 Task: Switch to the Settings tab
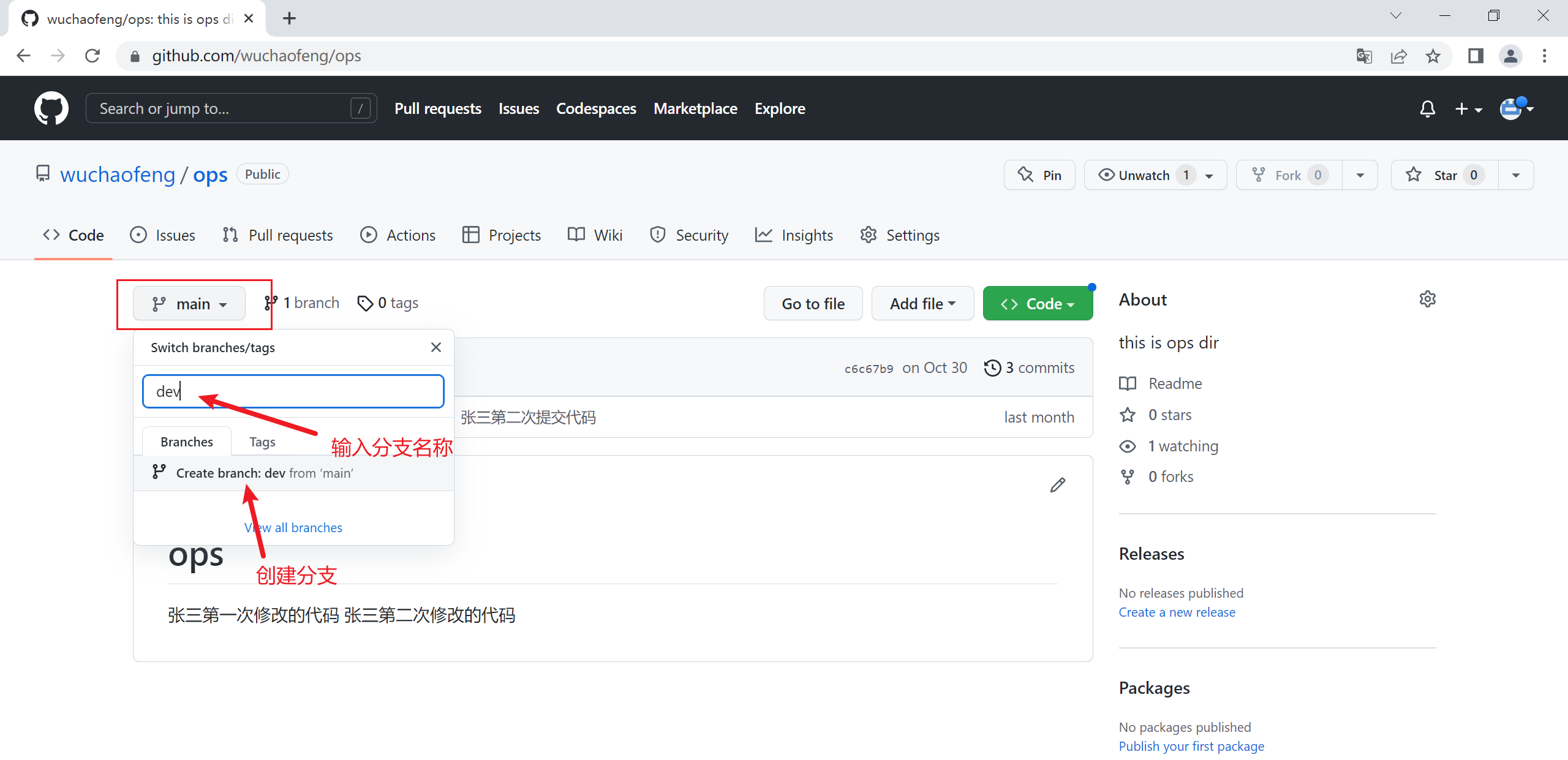900,235
